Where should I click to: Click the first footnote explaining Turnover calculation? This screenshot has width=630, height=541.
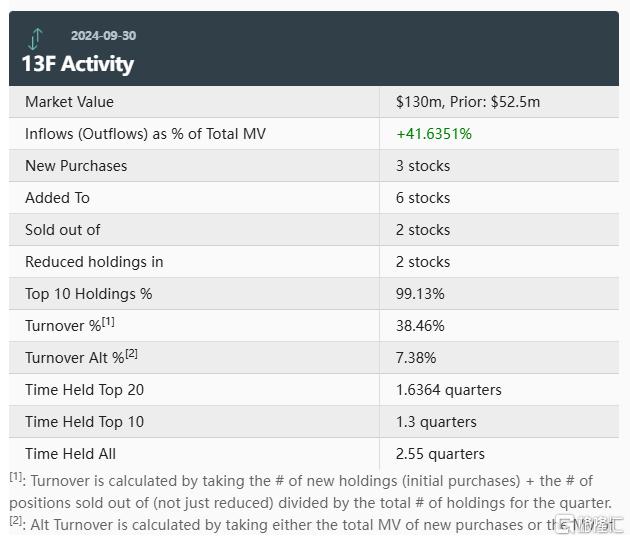point(310,491)
